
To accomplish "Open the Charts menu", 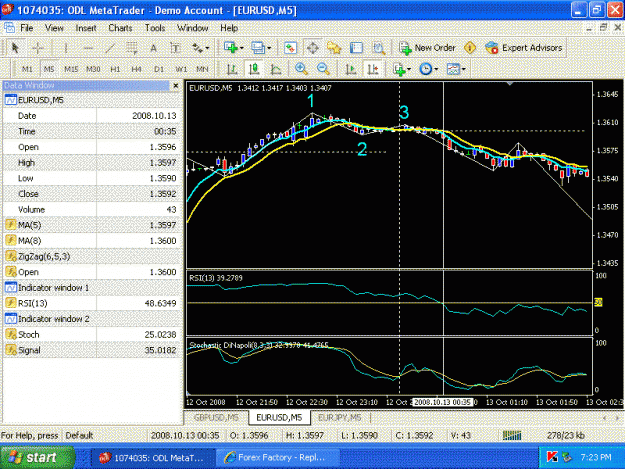I will [x=120, y=28].
